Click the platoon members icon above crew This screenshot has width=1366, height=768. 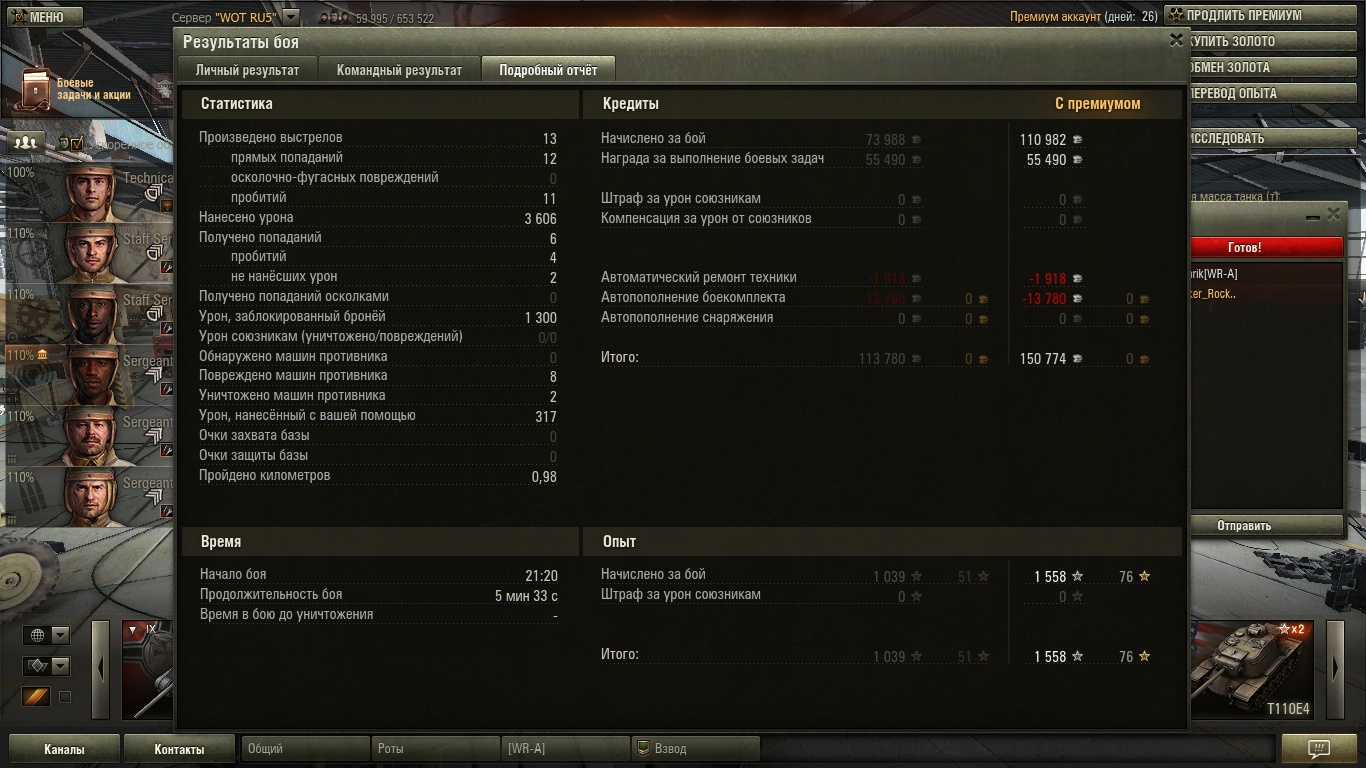[26, 142]
